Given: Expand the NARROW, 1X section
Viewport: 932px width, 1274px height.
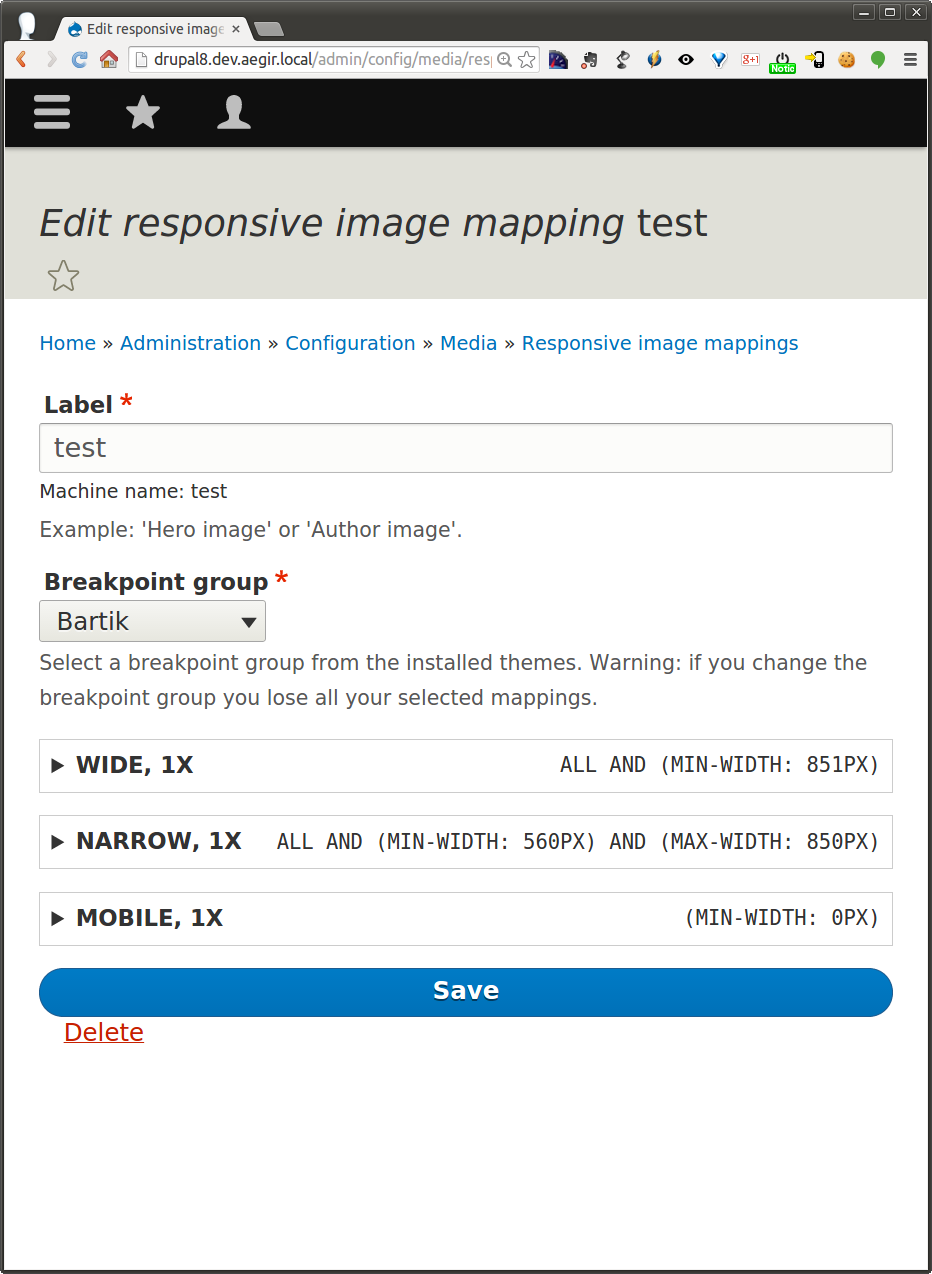Looking at the screenshot, I should pos(159,842).
